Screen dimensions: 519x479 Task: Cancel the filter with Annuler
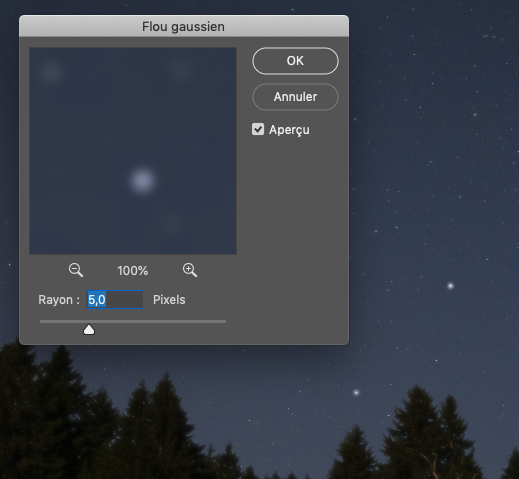[x=295, y=97]
